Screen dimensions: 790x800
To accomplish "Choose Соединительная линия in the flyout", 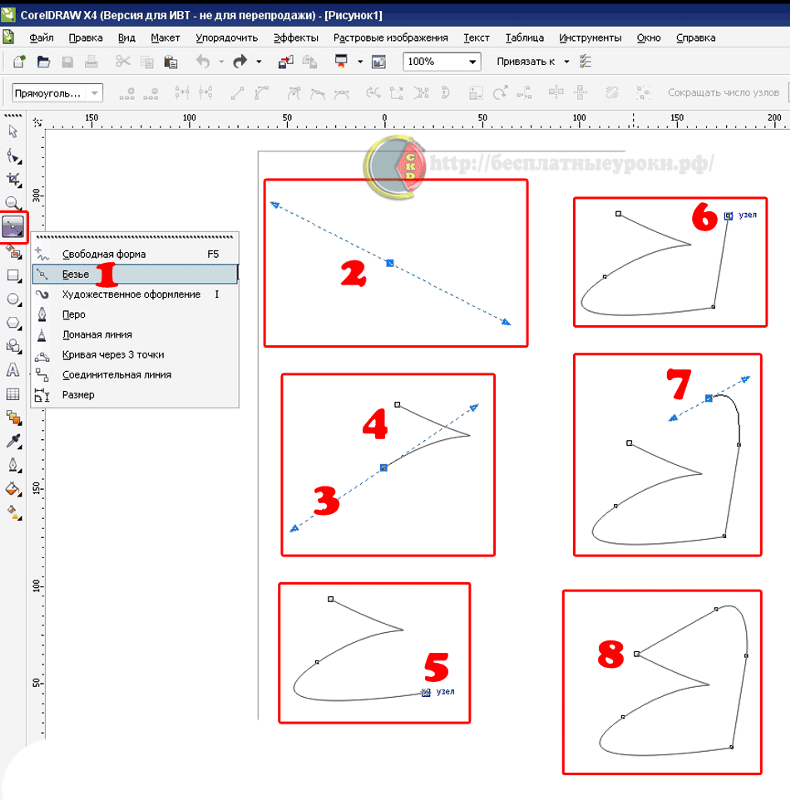I will 135,374.
